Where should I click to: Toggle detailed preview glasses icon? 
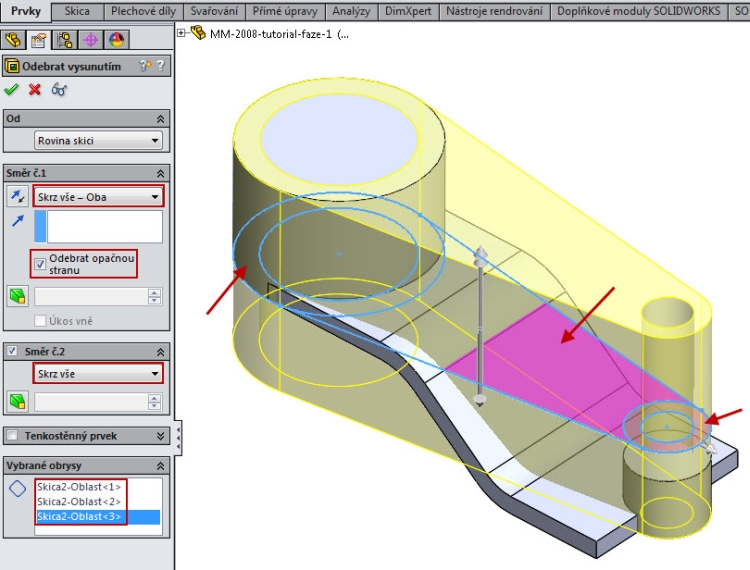point(59,89)
